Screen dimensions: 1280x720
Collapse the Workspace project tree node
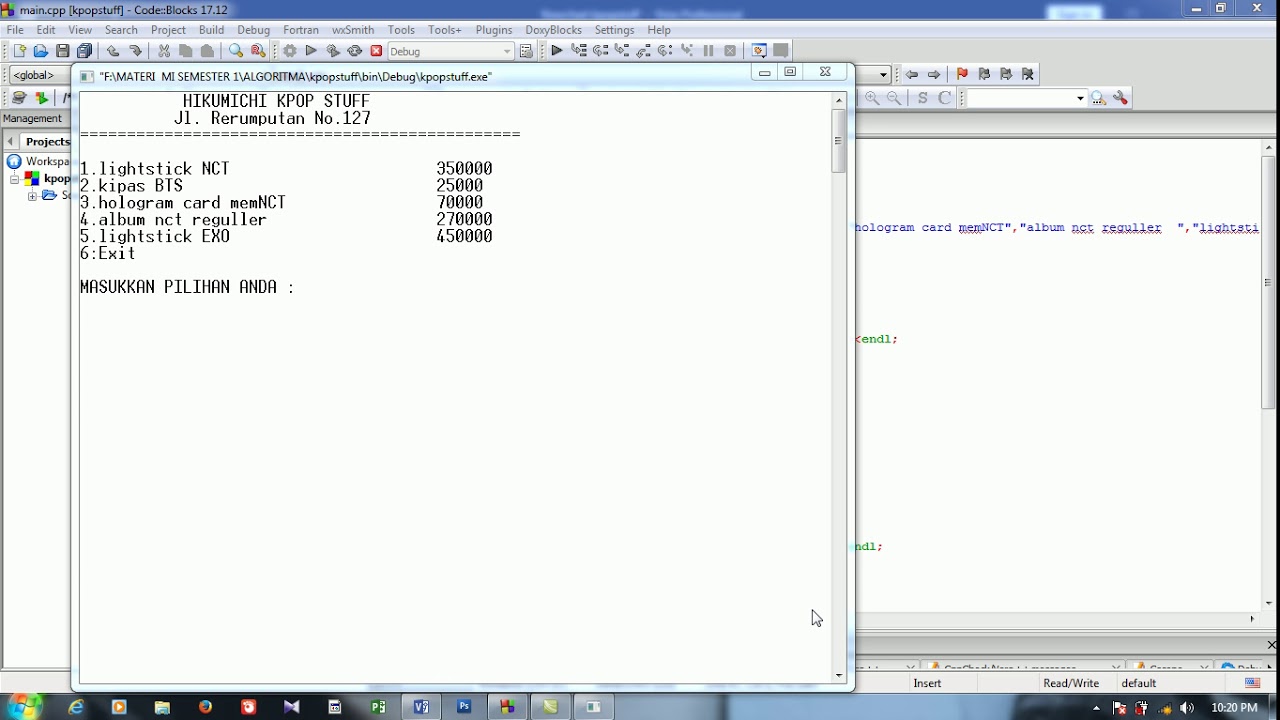[x=16, y=179]
